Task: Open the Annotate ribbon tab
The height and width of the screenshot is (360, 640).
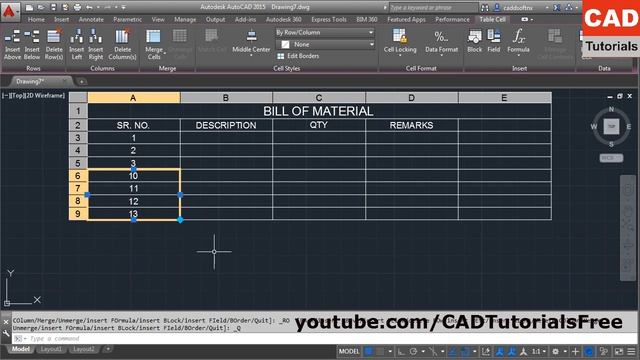Action: click(x=91, y=20)
